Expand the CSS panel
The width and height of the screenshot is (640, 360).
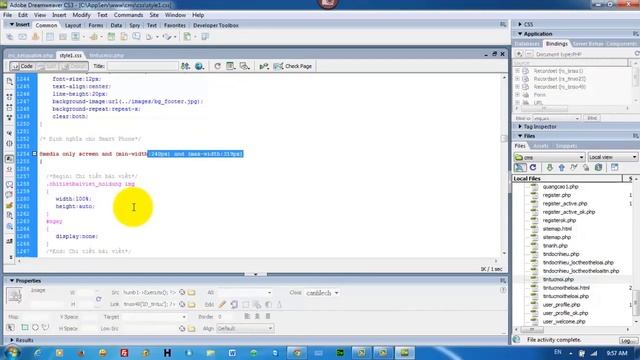tap(520, 24)
